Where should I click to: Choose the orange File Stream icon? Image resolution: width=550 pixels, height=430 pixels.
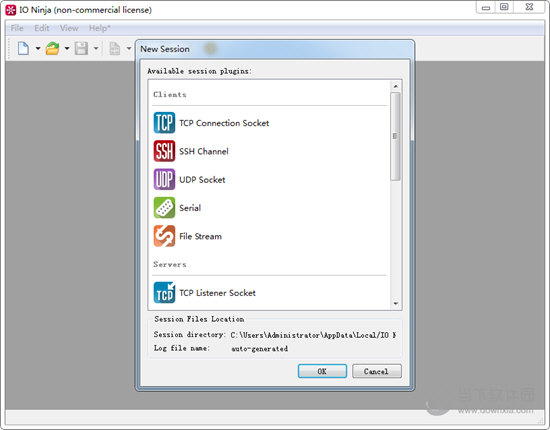pos(164,236)
